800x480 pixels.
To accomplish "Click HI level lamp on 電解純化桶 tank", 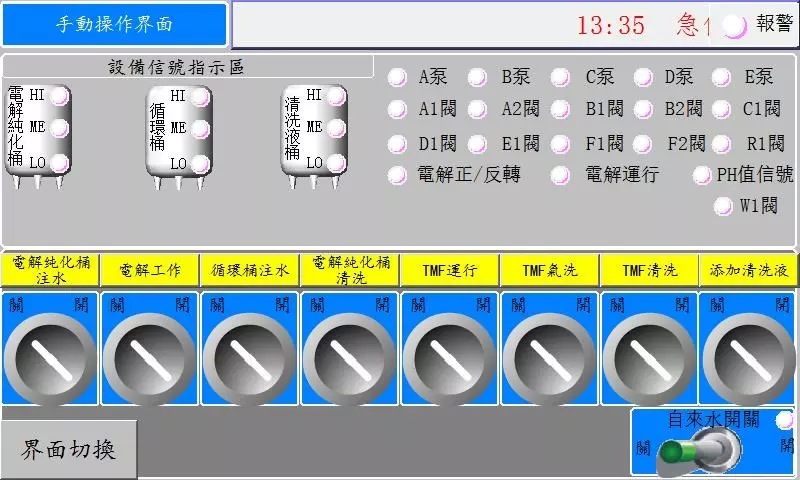I will (x=60, y=96).
